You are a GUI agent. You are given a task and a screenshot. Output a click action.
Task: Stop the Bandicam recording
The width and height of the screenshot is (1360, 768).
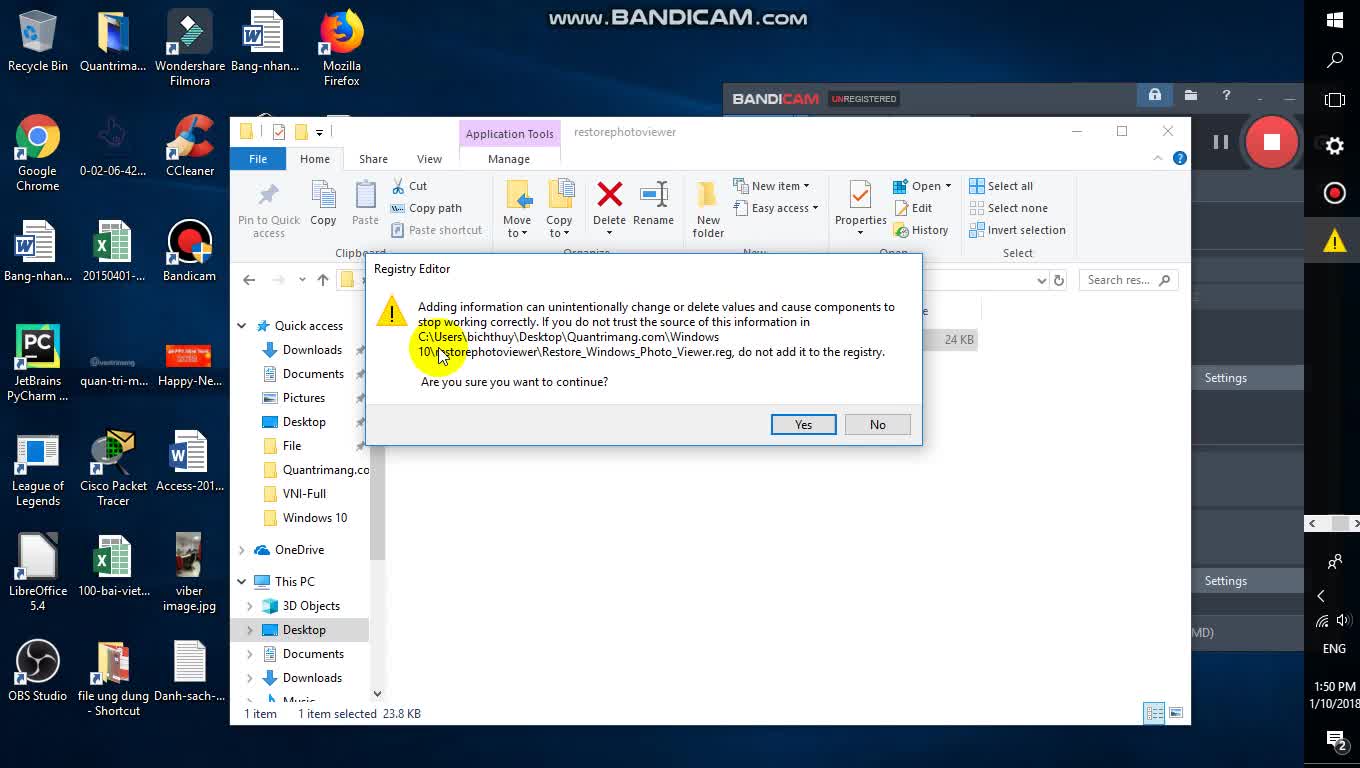point(1271,142)
